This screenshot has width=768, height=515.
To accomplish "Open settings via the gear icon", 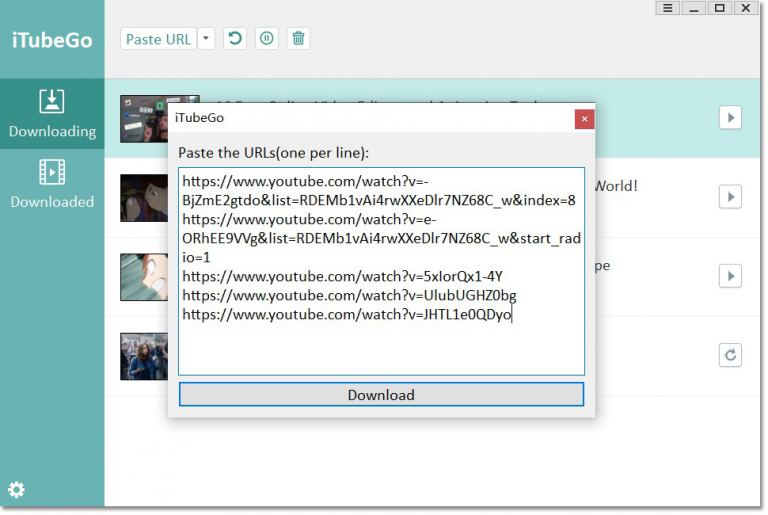I will pyautogui.click(x=16, y=490).
